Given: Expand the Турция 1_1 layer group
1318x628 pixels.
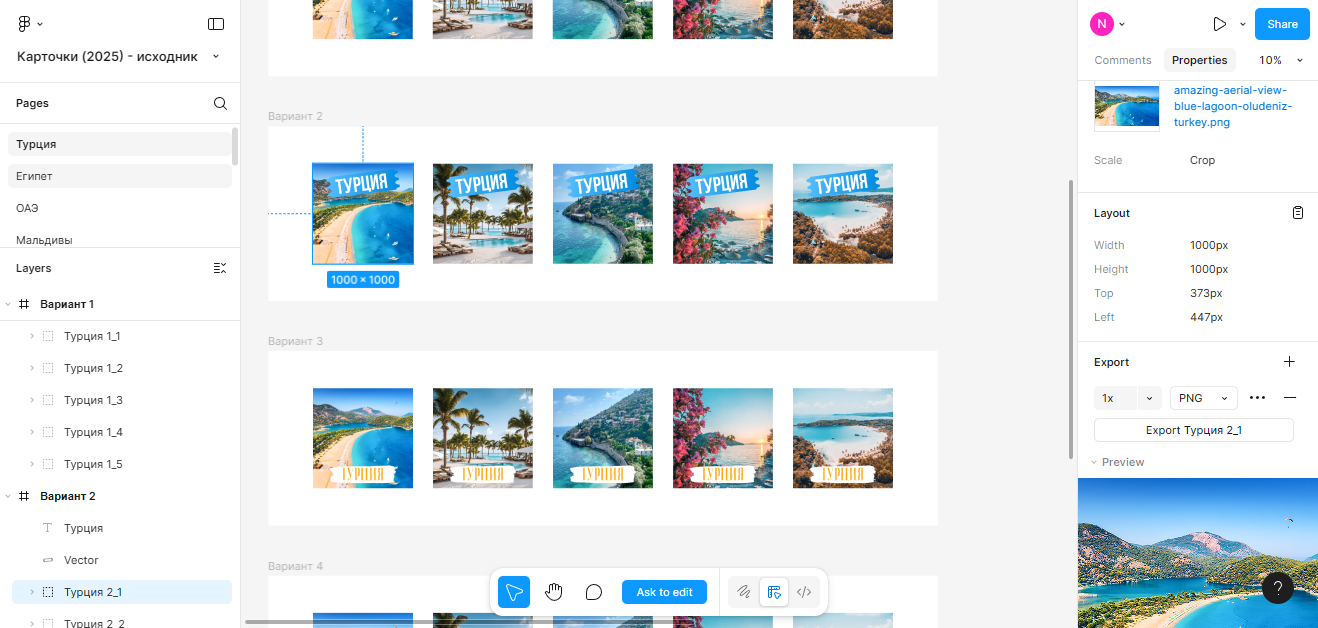Looking at the screenshot, I should pyautogui.click(x=32, y=336).
